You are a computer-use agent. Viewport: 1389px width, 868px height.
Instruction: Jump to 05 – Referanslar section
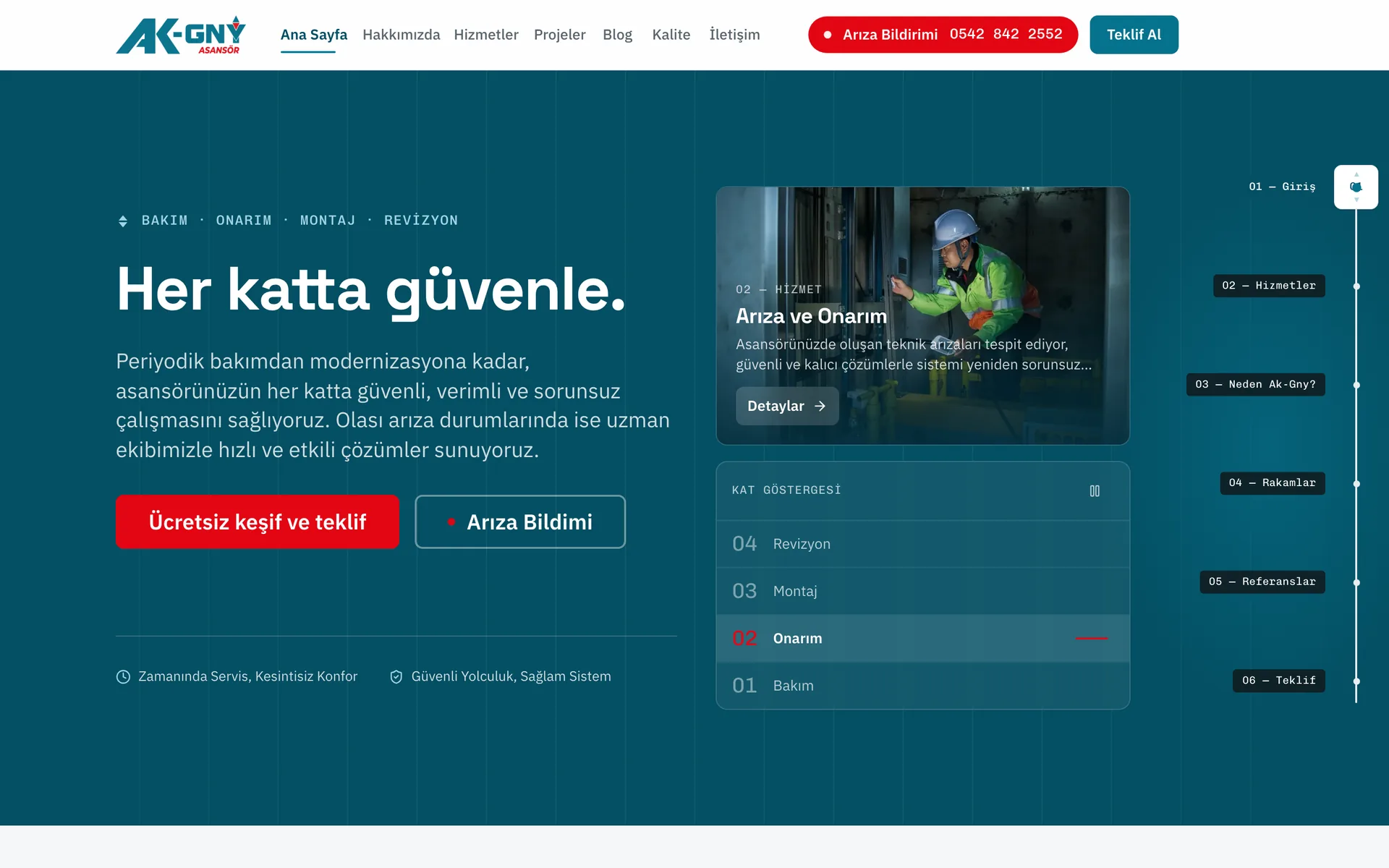1262,582
